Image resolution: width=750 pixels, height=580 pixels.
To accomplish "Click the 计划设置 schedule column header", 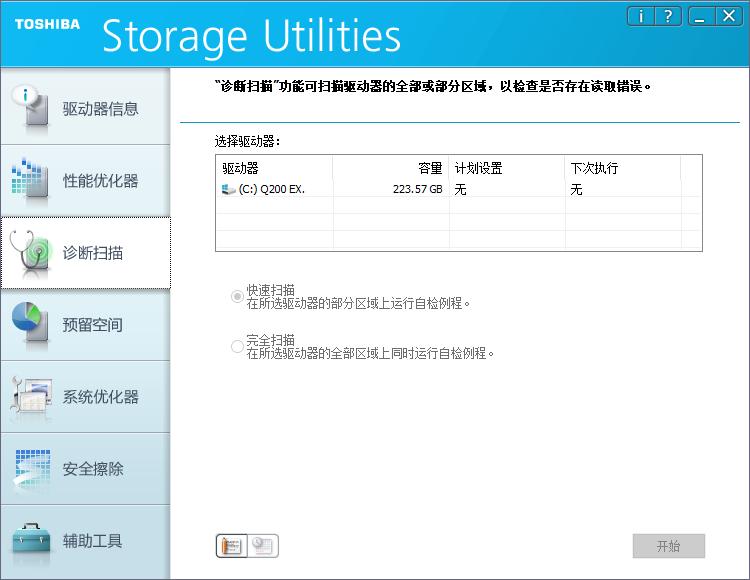I will 507,168.
